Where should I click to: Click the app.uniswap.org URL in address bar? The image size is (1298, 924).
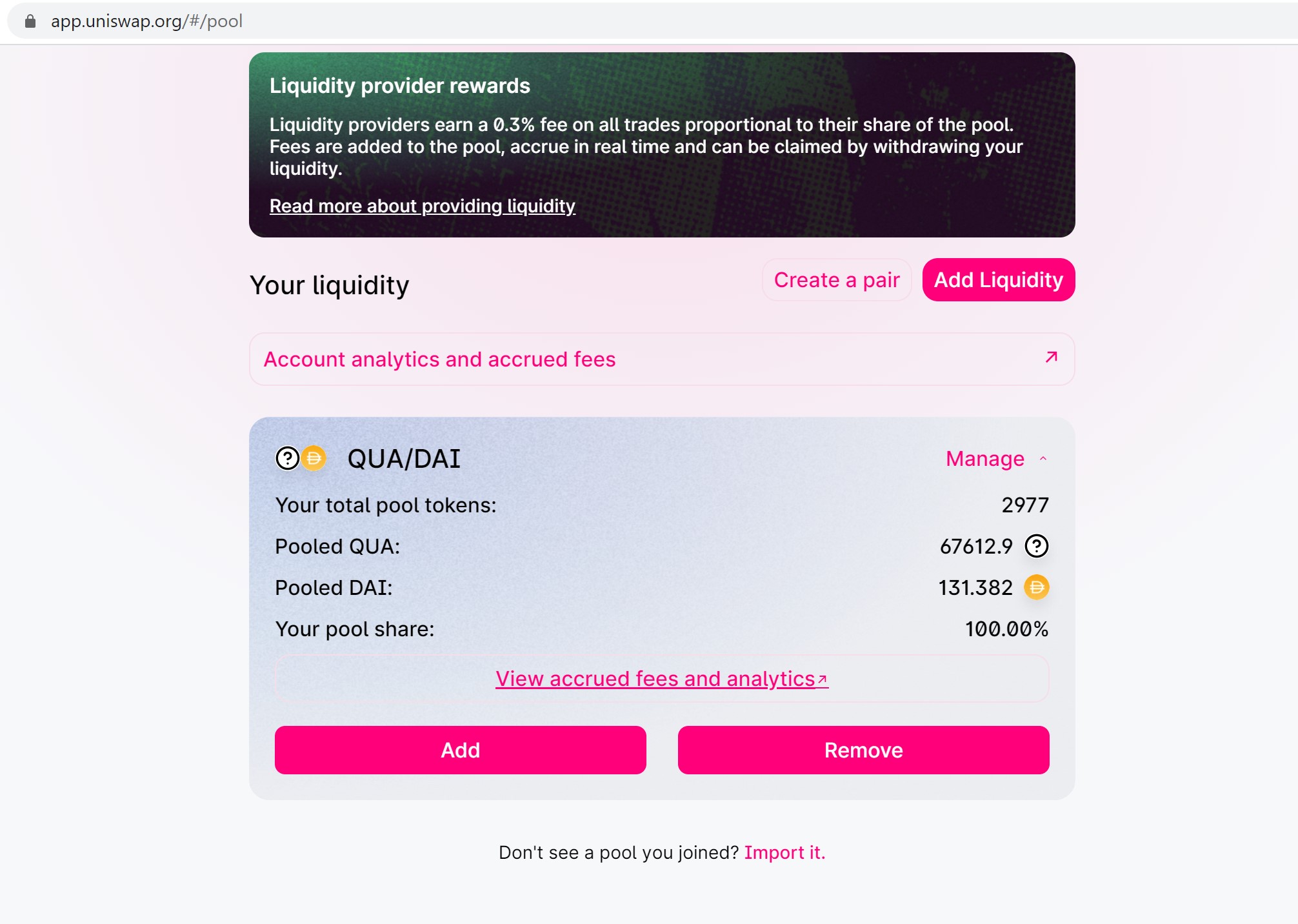click(x=146, y=21)
